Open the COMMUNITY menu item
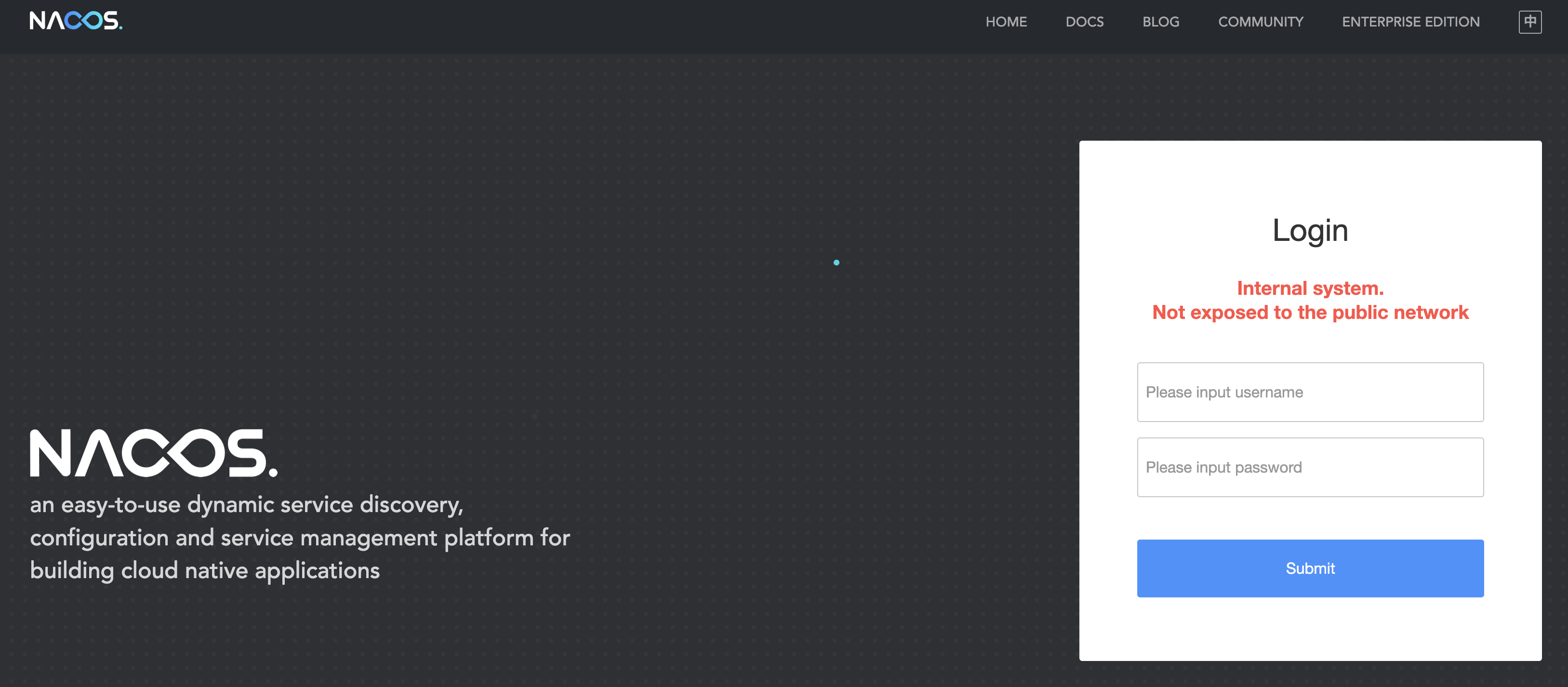This screenshot has width=1568, height=687. pos(1260,22)
